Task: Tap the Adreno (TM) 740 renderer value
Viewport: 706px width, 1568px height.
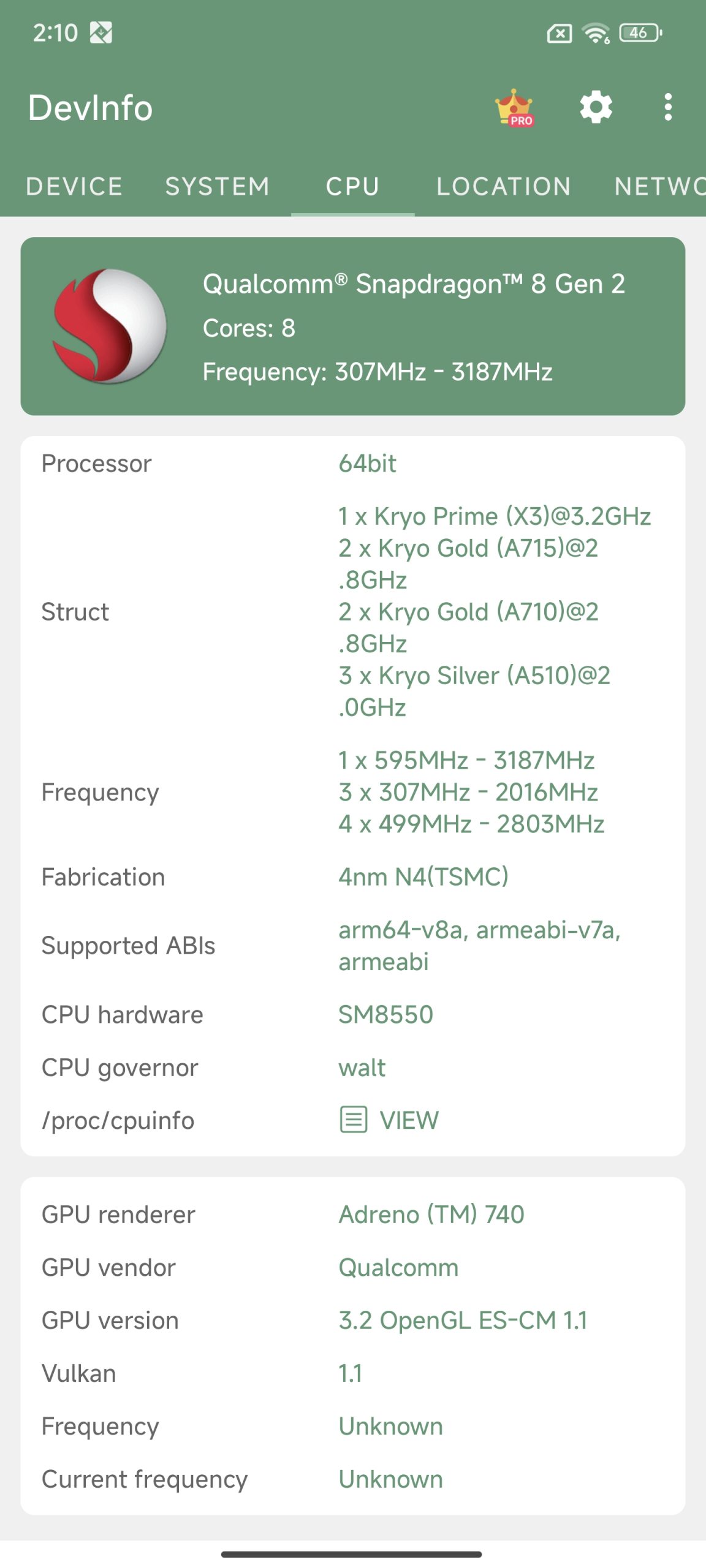Action: [x=431, y=1214]
